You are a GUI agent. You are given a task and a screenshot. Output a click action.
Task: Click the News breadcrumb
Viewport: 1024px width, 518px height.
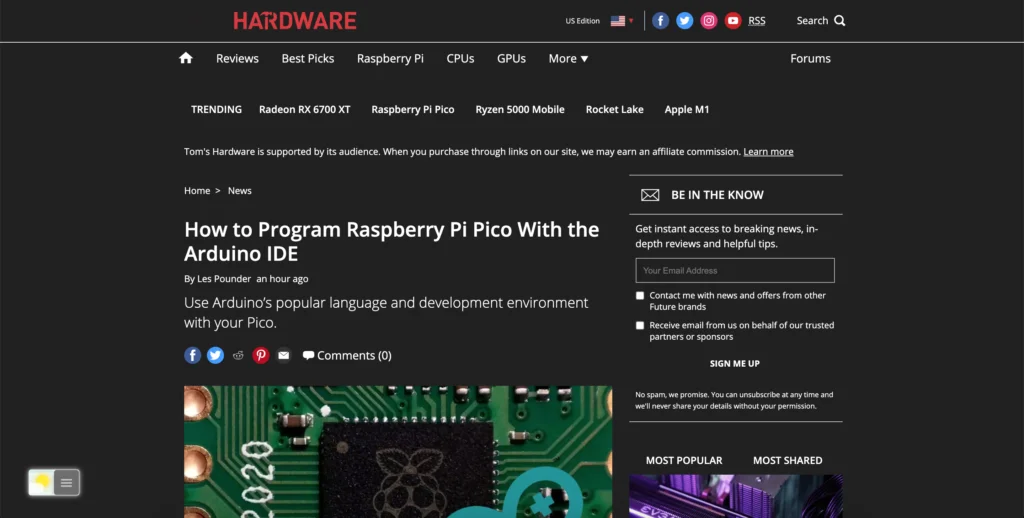point(240,191)
